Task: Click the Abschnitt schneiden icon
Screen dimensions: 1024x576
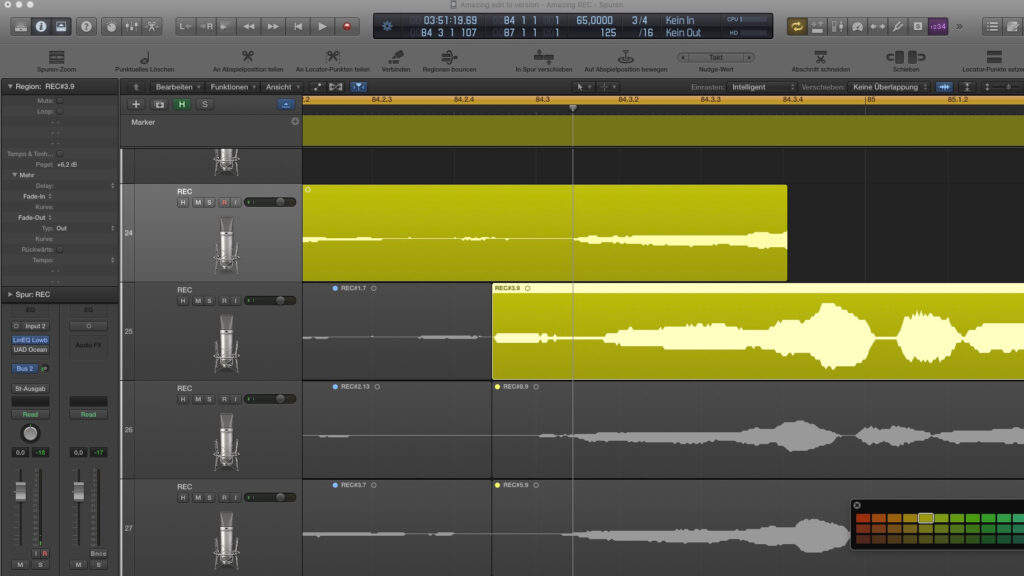Action: pos(820,57)
